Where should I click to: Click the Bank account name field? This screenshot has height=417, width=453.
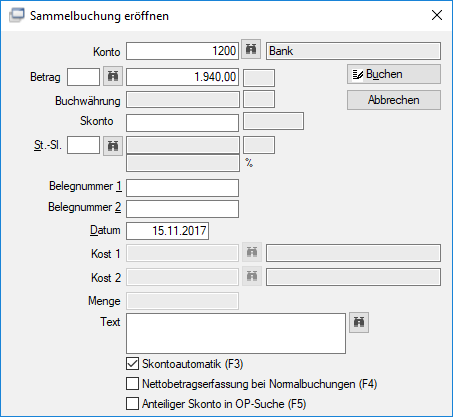point(353,51)
